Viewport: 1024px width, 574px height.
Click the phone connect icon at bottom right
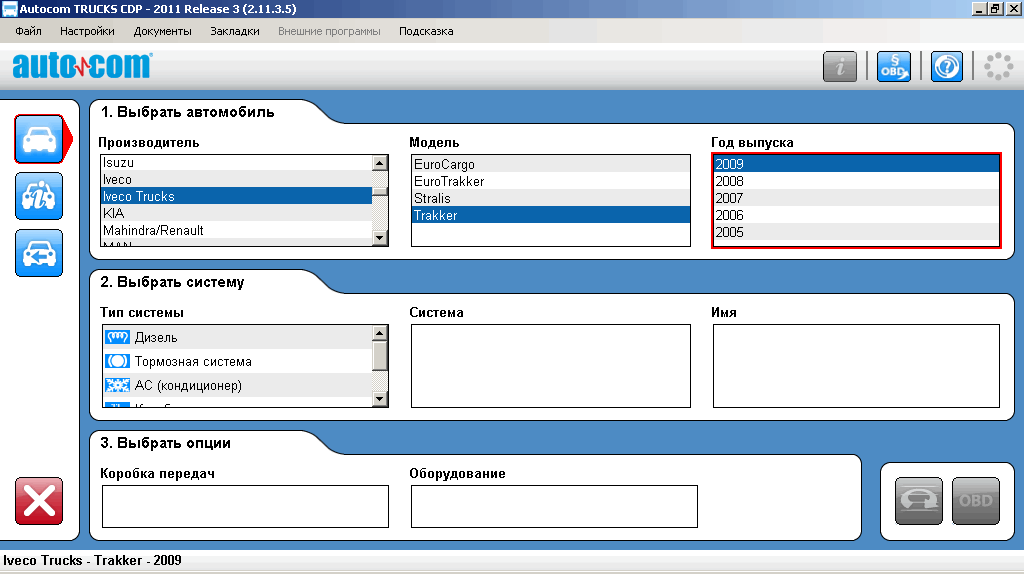point(918,501)
